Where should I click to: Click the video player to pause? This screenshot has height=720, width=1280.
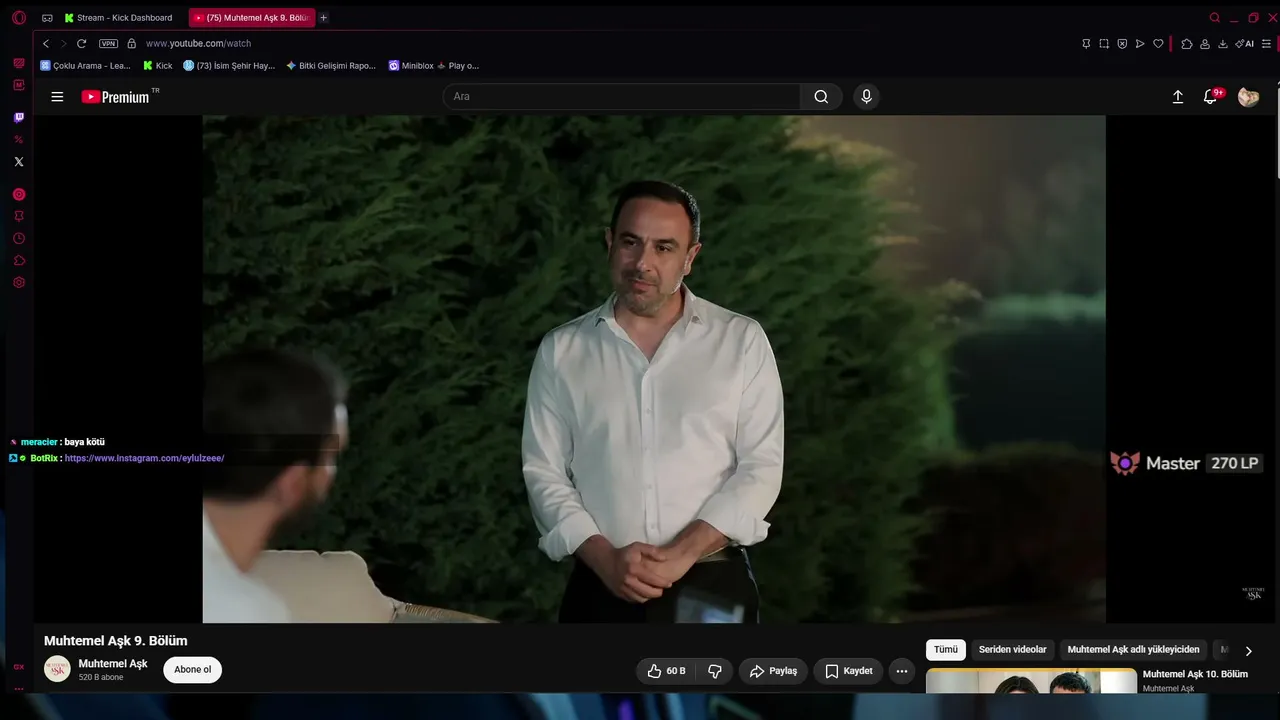tap(654, 369)
